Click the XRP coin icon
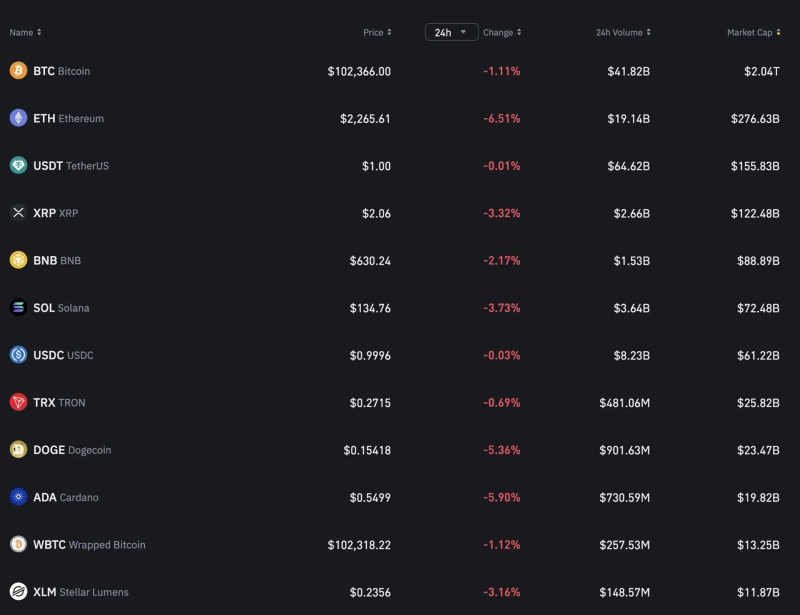The image size is (800, 615). click(x=18, y=213)
